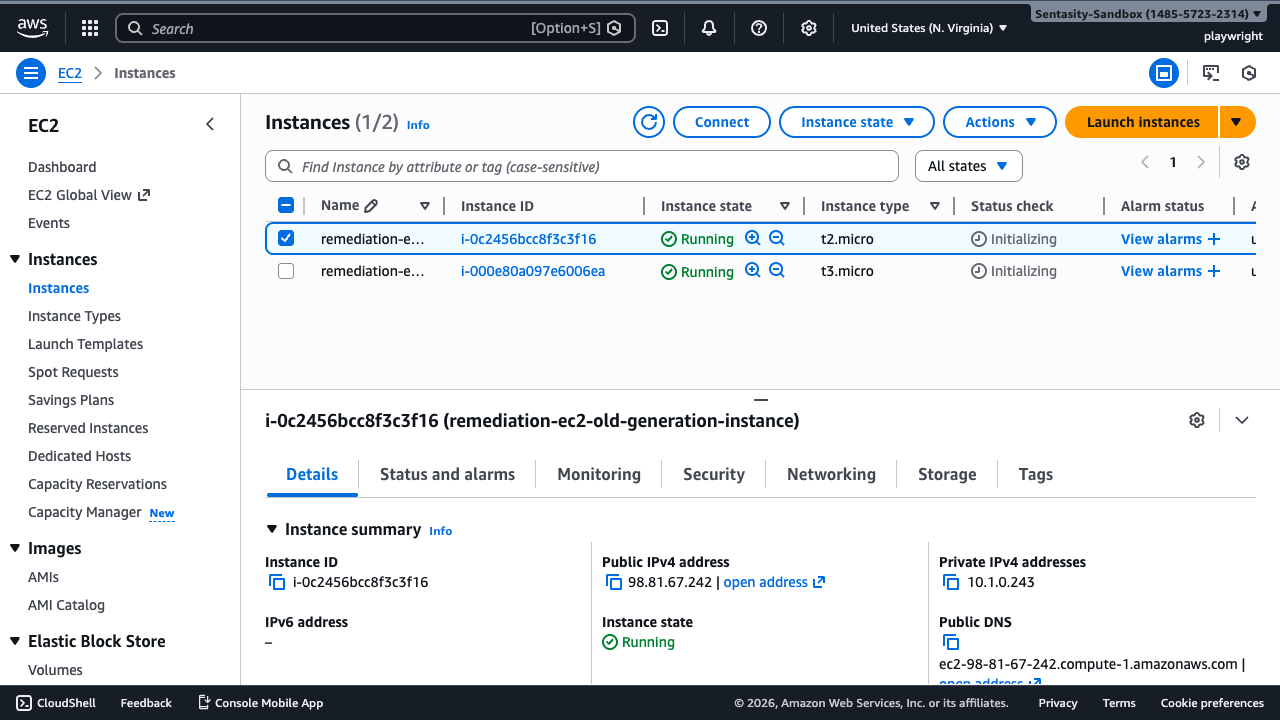
Task: Click the Find Instance search field
Action: pos(582,165)
